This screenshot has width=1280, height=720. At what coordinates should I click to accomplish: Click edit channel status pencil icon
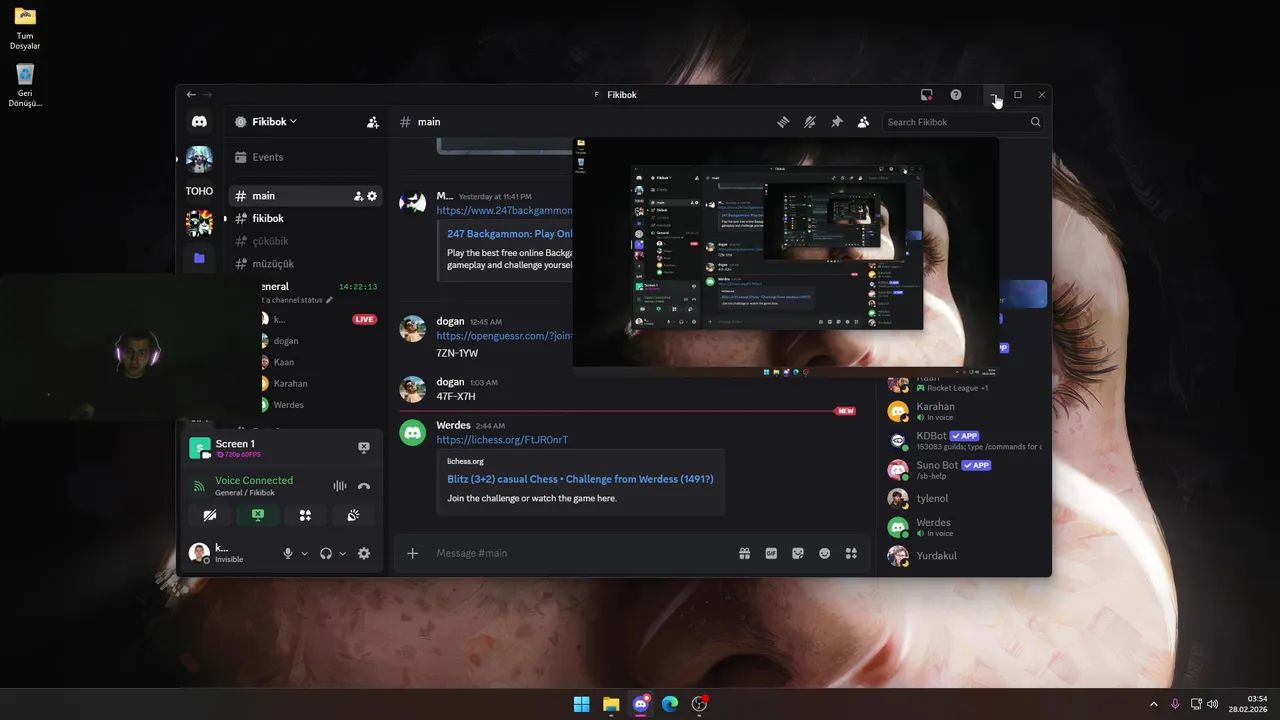[x=329, y=300]
